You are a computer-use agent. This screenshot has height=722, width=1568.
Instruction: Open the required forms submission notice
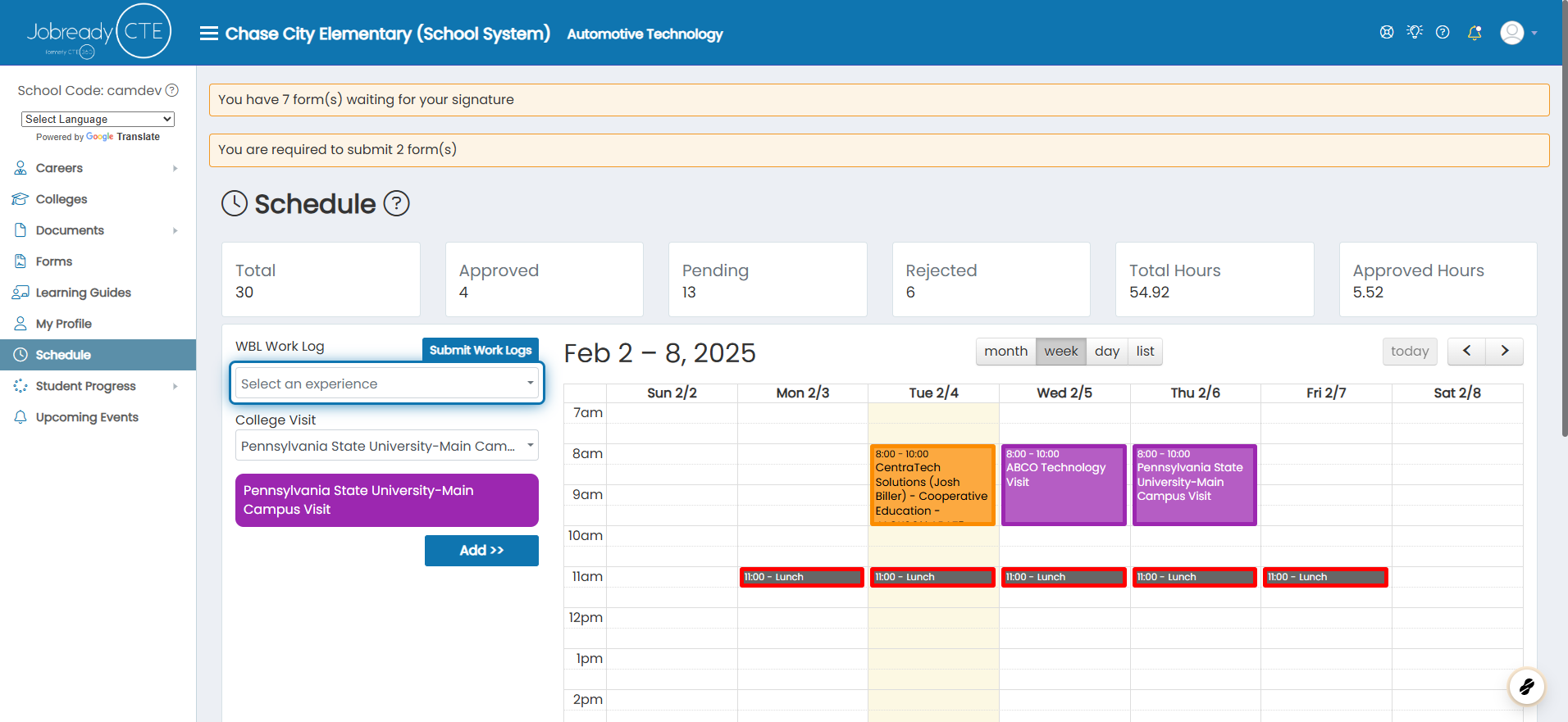coord(879,150)
